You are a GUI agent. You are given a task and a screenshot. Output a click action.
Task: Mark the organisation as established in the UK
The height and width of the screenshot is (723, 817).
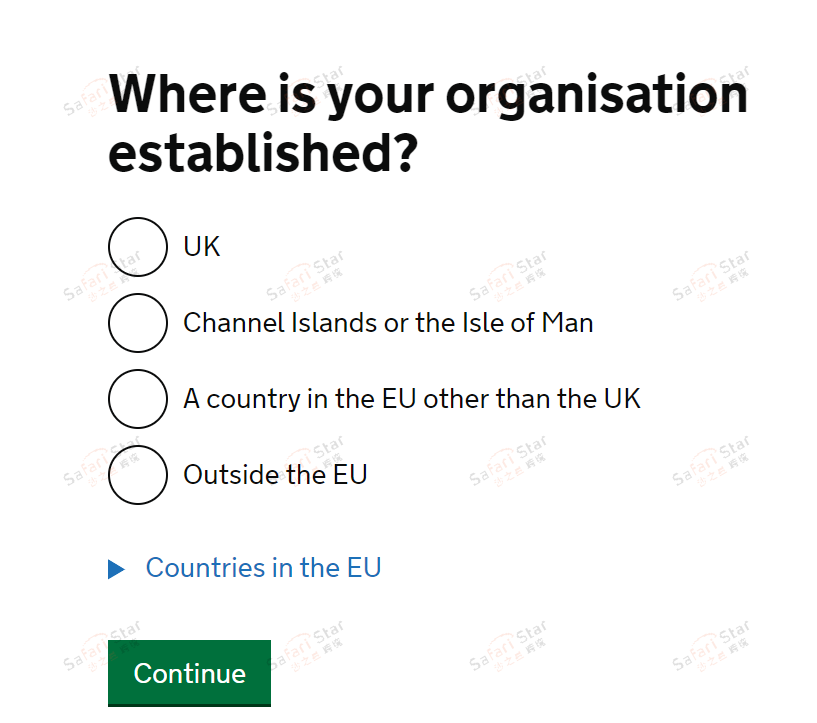pyautogui.click(x=137, y=247)
